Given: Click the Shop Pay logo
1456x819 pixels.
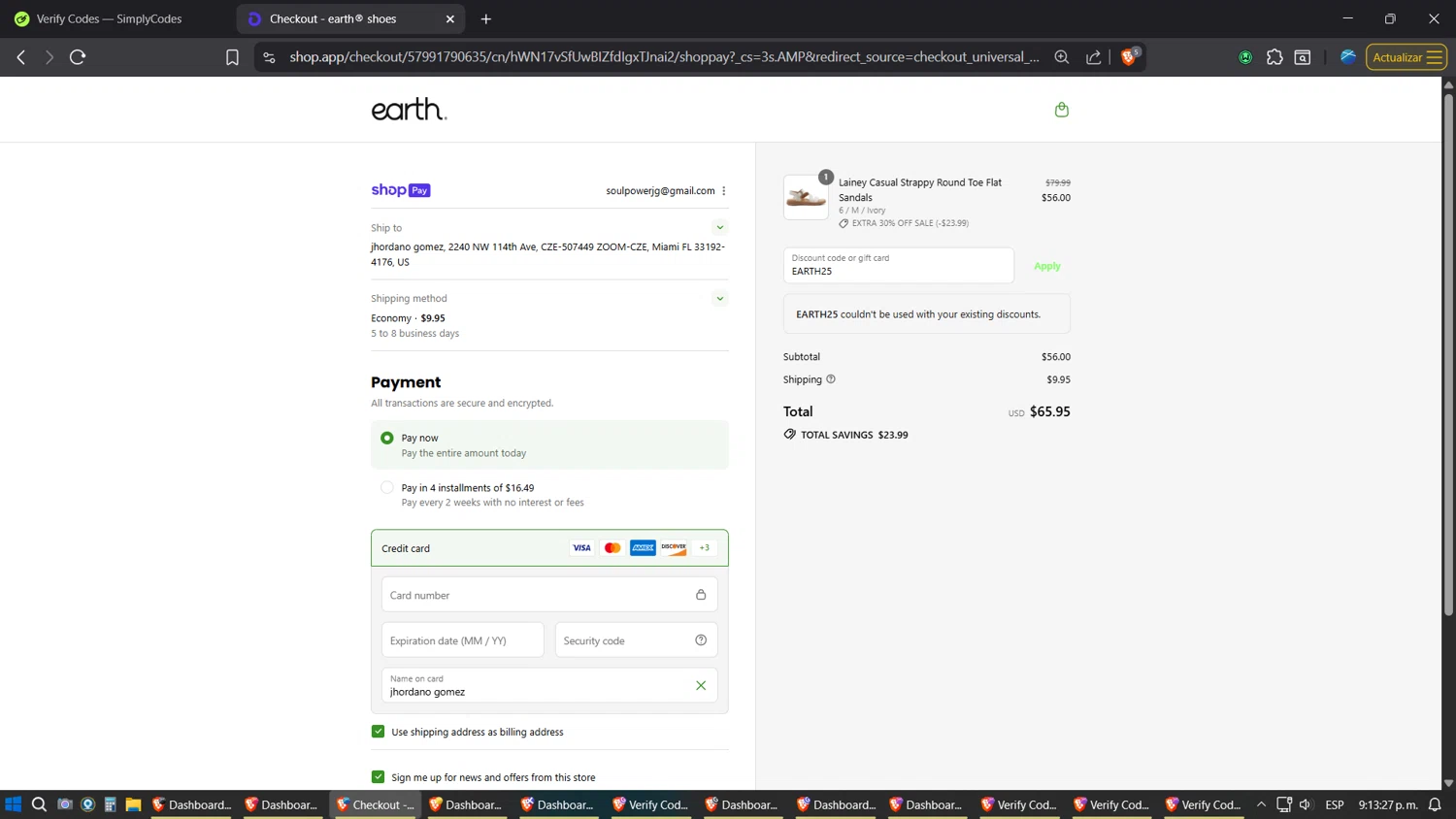Looking at the screenshot, I should [401, 190].
